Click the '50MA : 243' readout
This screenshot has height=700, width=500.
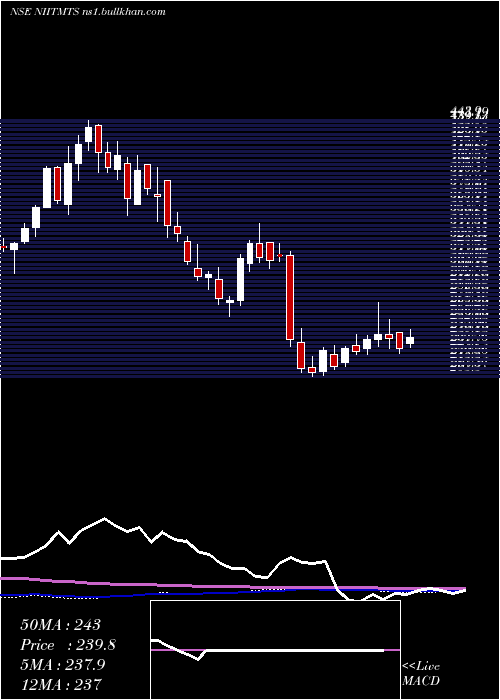(x=60, y=625)
